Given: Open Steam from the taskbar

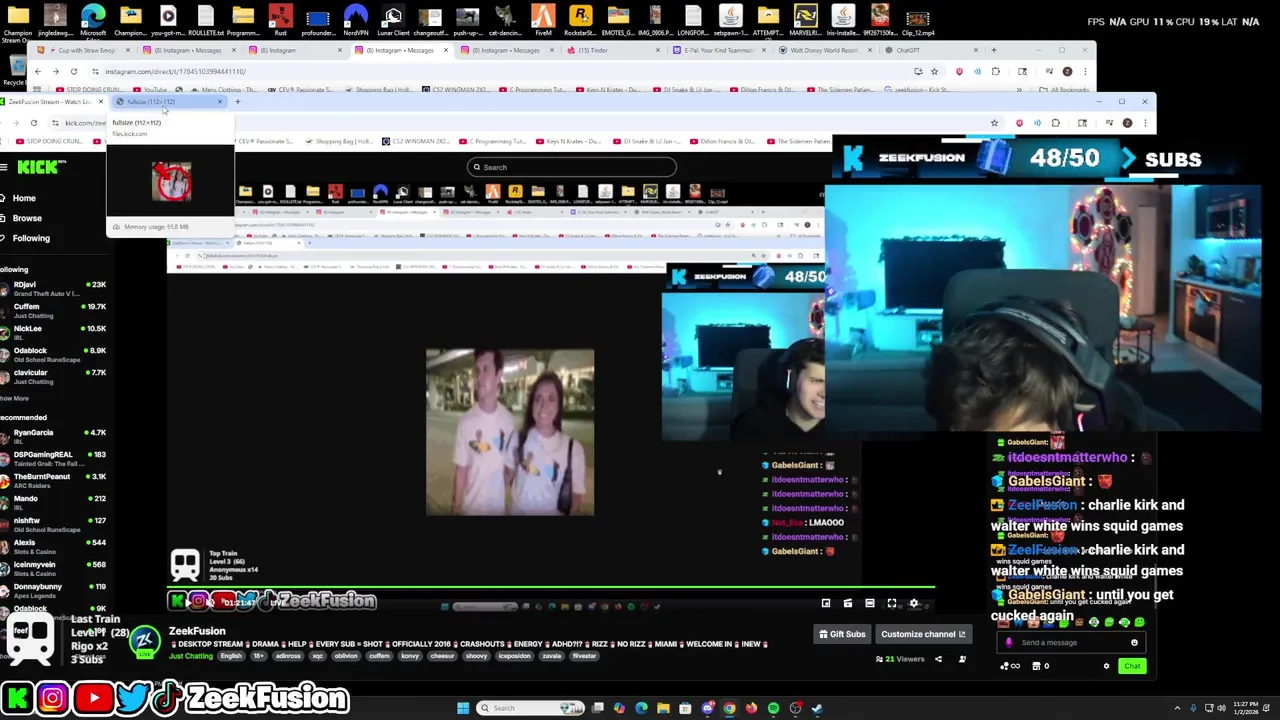Looking at the screenshot, I should (x=817, y=708).
